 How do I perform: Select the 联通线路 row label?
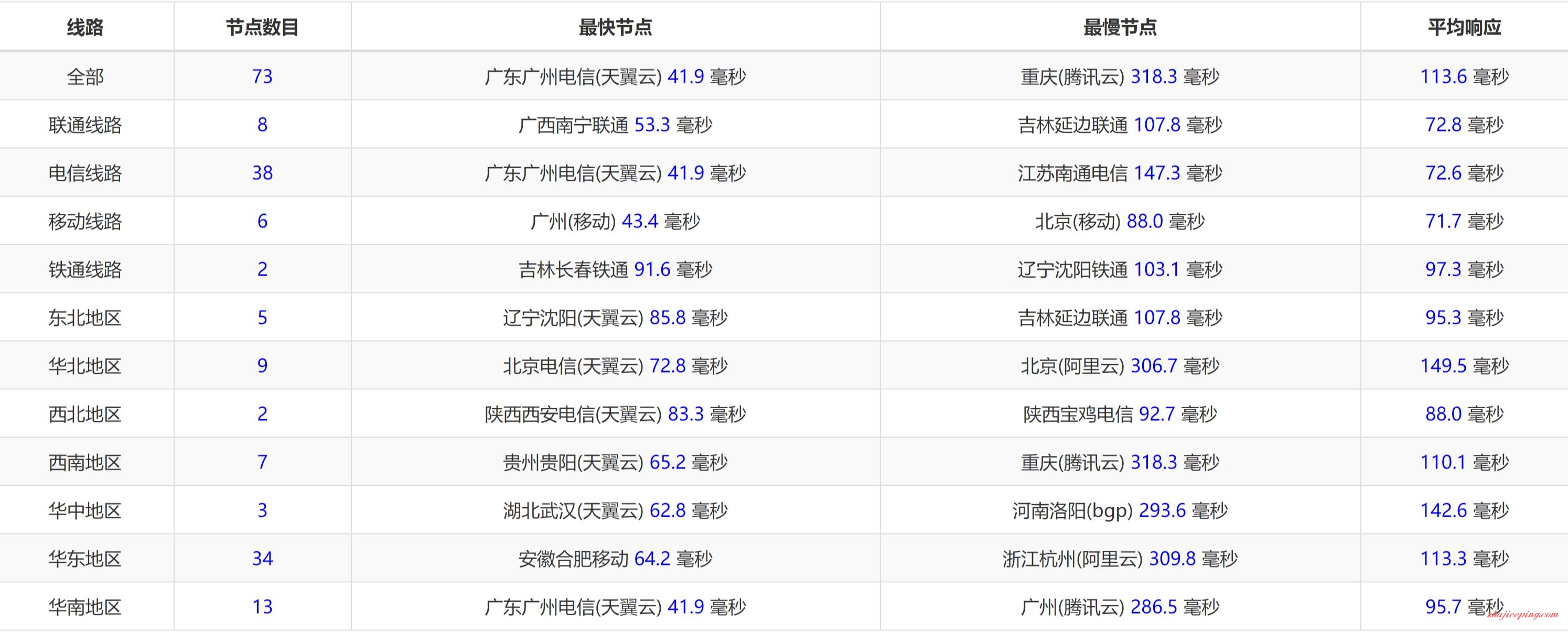click(x=85, y=125)
